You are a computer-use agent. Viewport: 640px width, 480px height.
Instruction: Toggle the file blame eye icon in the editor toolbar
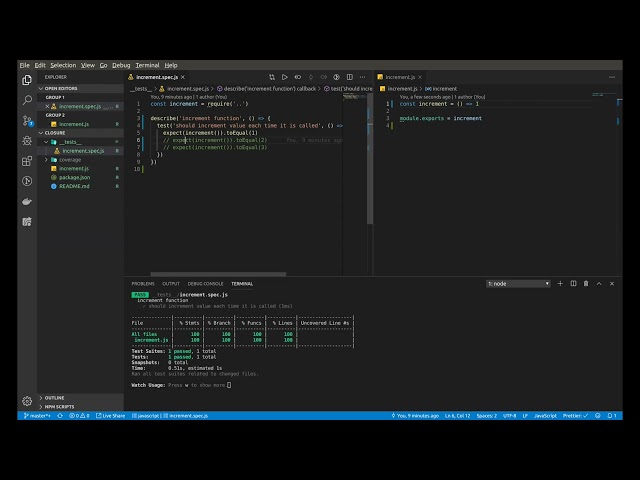coord(298,77)
